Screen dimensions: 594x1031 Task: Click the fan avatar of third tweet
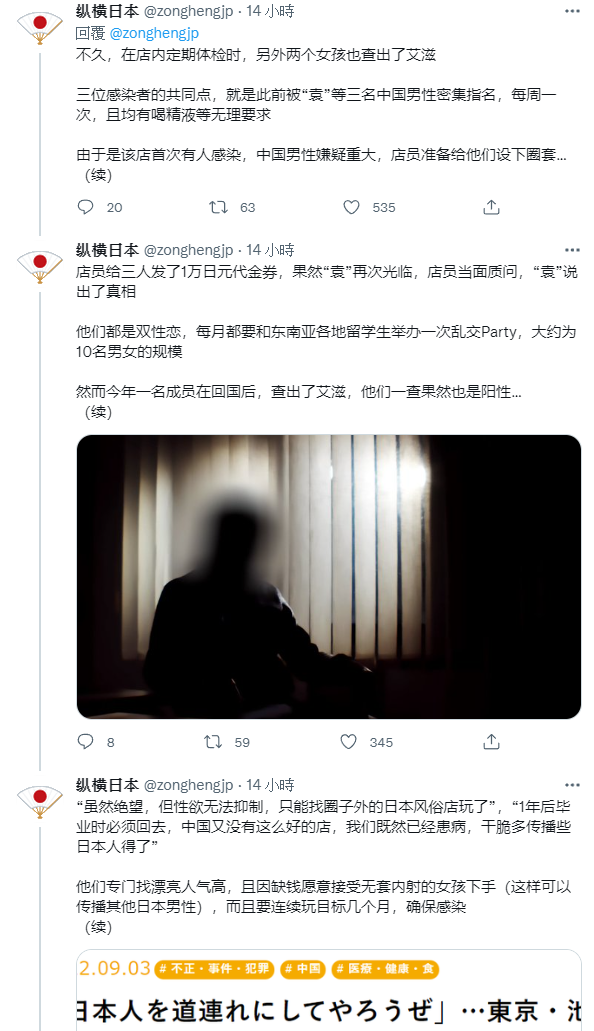click(x=39, y=802)
